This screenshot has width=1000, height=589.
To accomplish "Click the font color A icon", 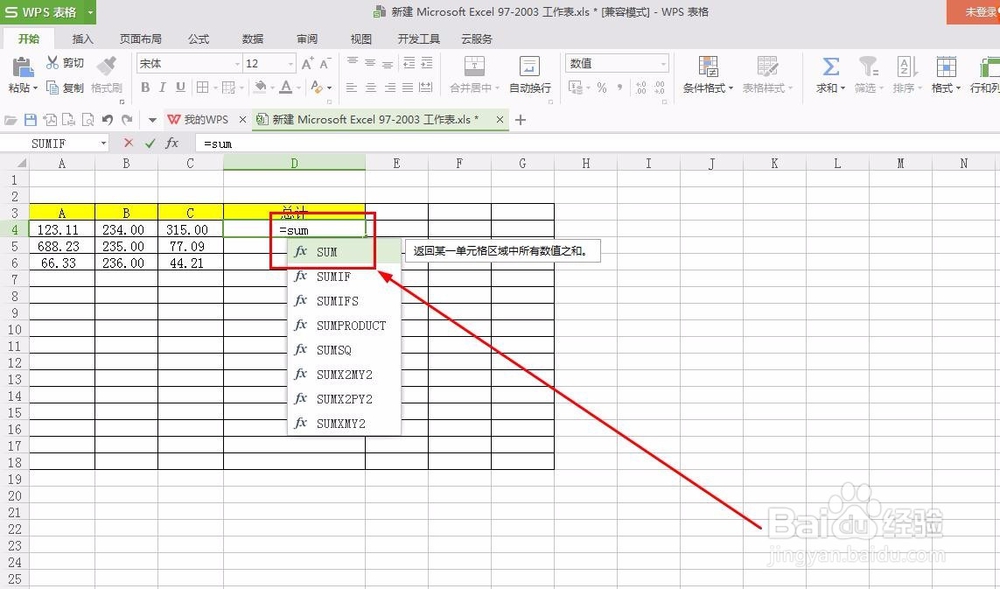I will pyautogui.click(x=286, y=87).
